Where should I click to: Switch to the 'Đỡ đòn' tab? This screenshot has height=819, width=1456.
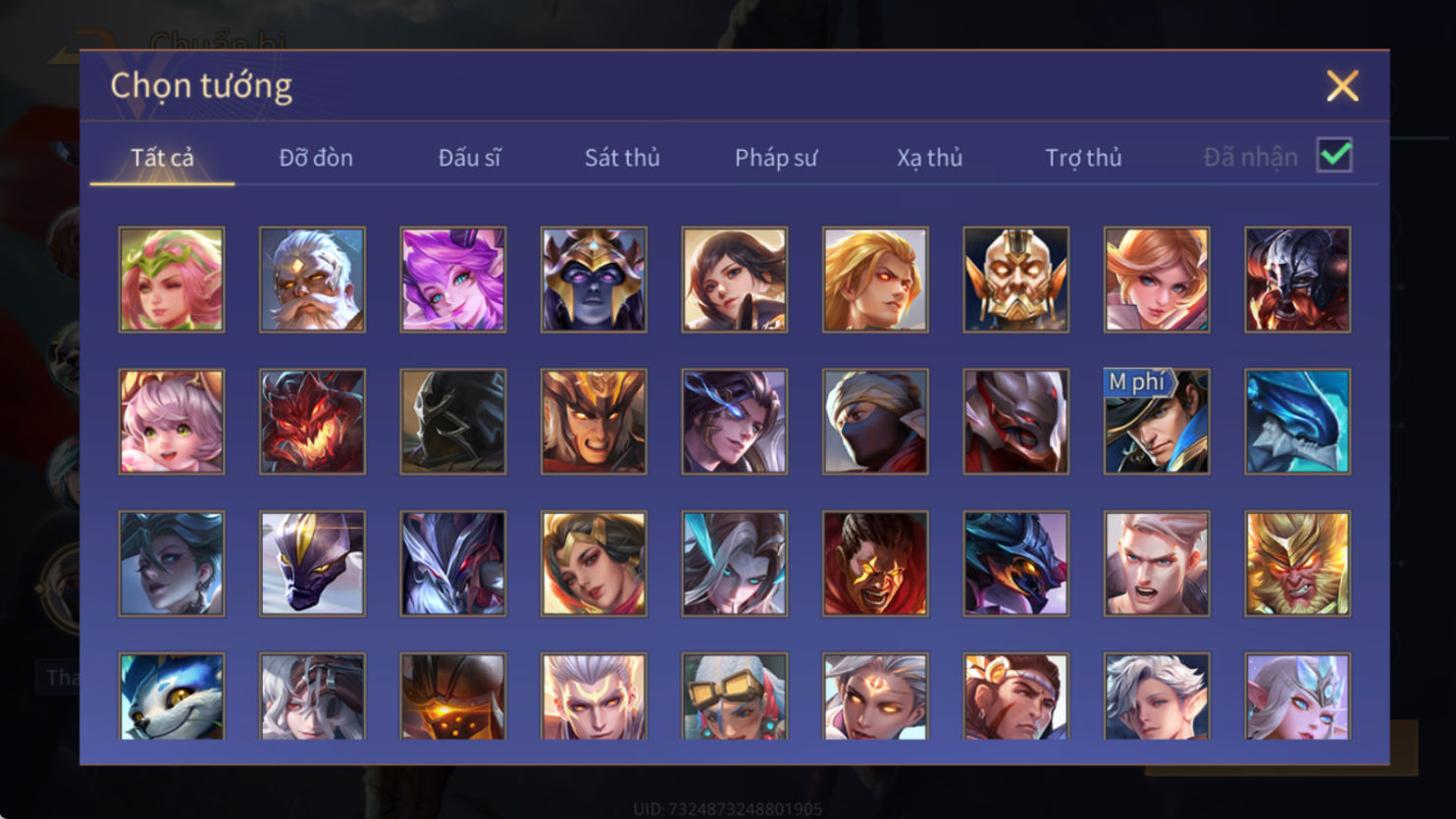point(316,157)
